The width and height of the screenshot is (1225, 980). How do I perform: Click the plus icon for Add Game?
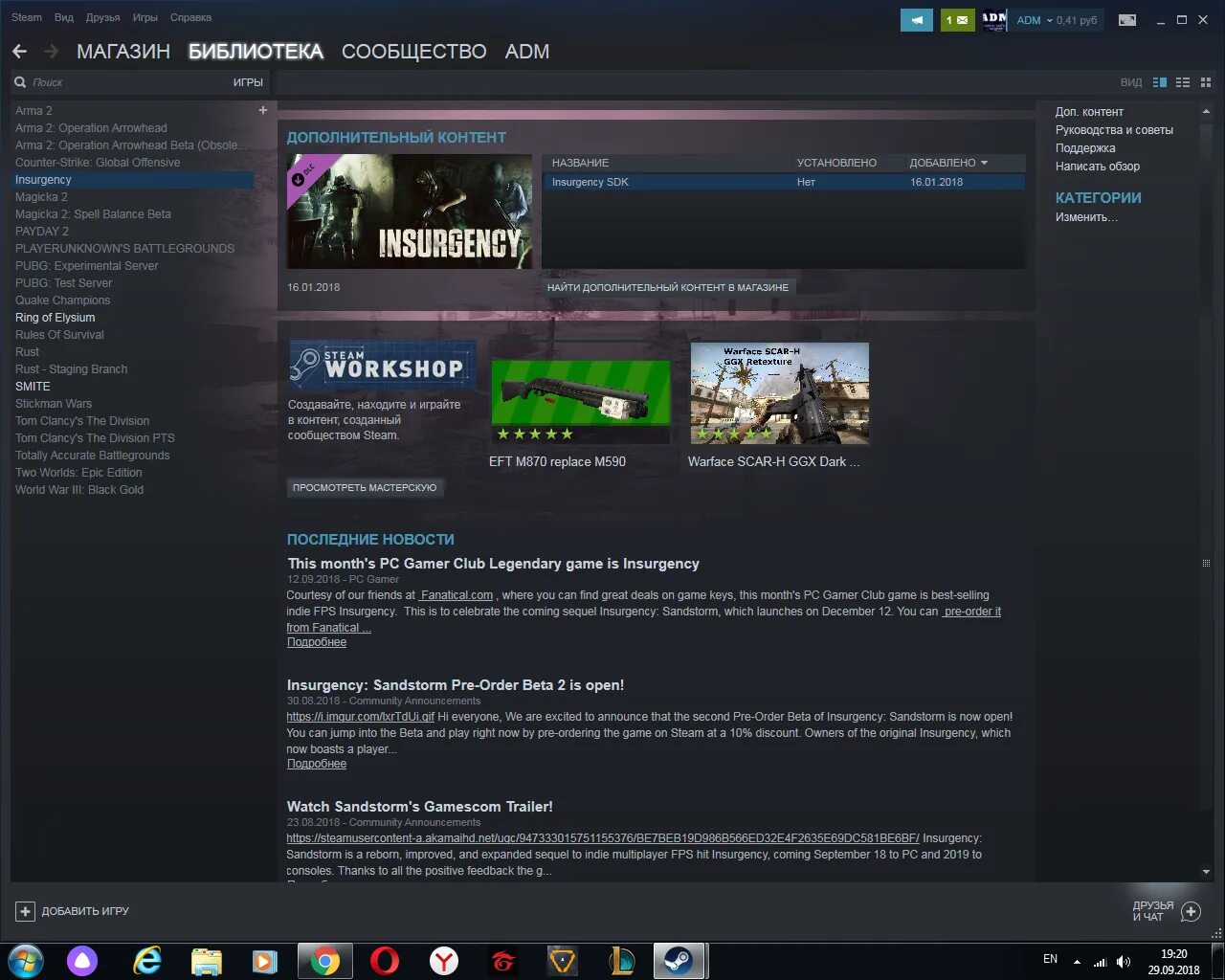click(x=26, y=911)
